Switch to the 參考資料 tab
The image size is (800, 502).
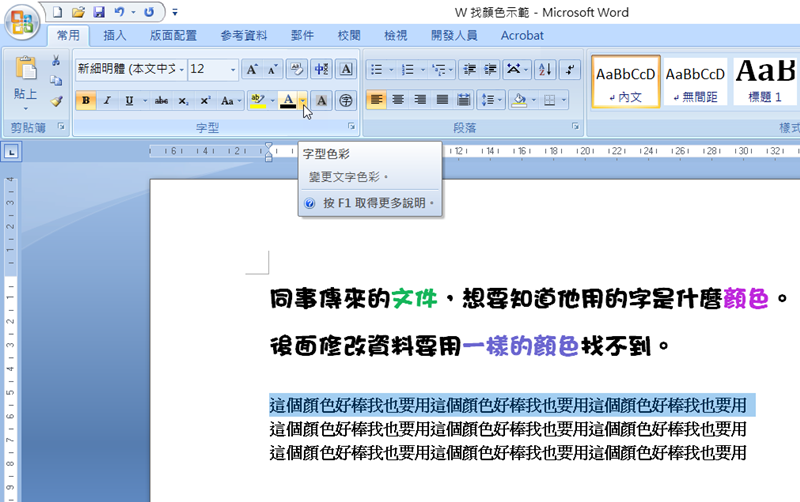click(243, 35)
